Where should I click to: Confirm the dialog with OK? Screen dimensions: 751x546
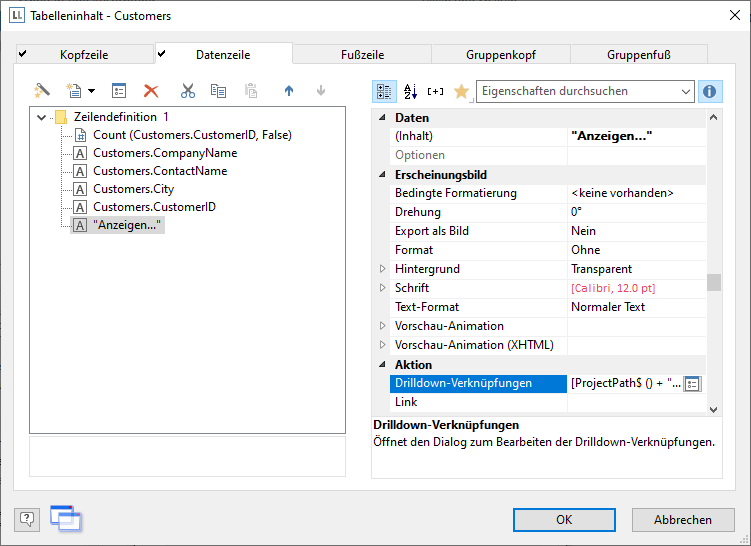564,520
